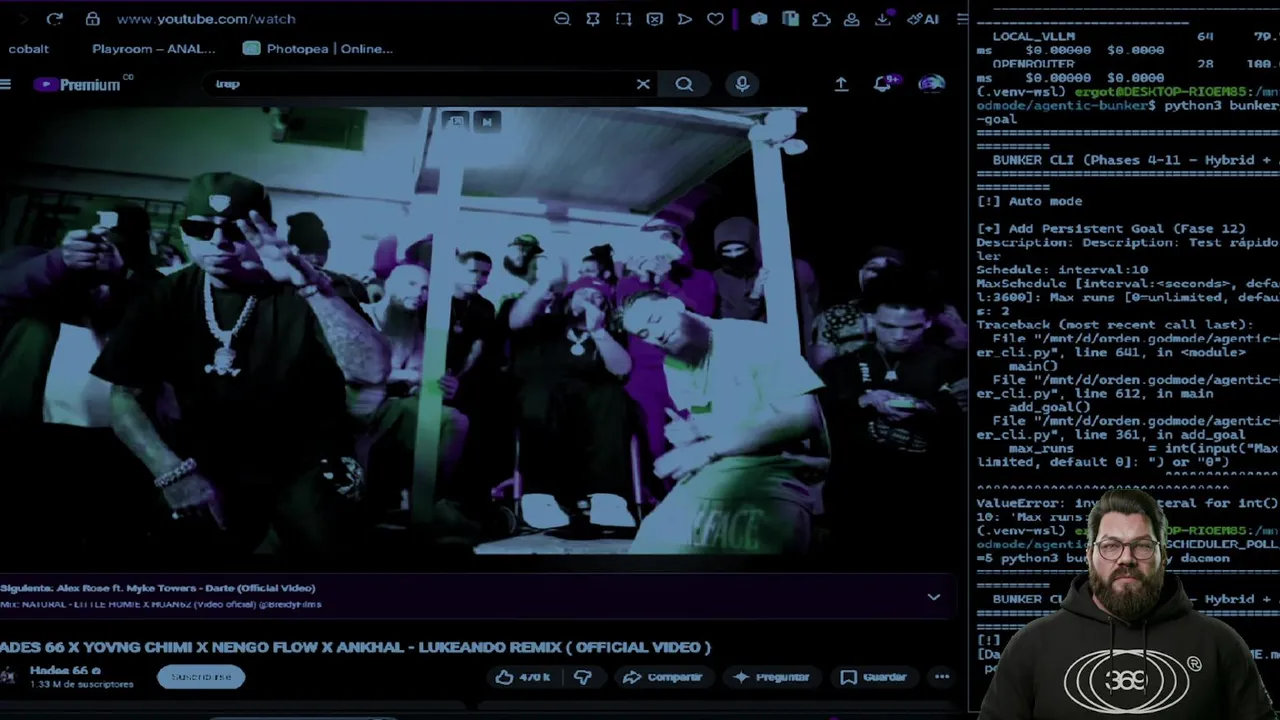Click the pin icon in browser toolbar
The width and height of the screenshot is (1280, 720).
click(593, 18)
